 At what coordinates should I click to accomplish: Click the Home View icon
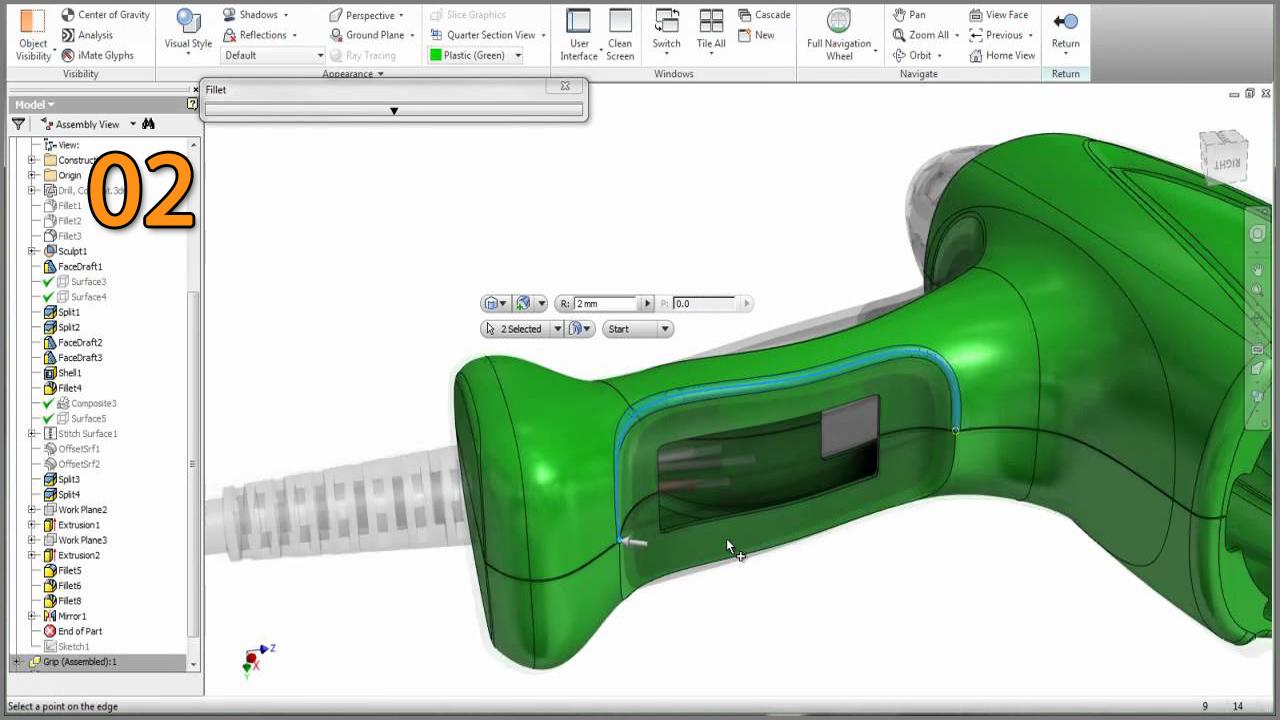(x=976, y=56)
